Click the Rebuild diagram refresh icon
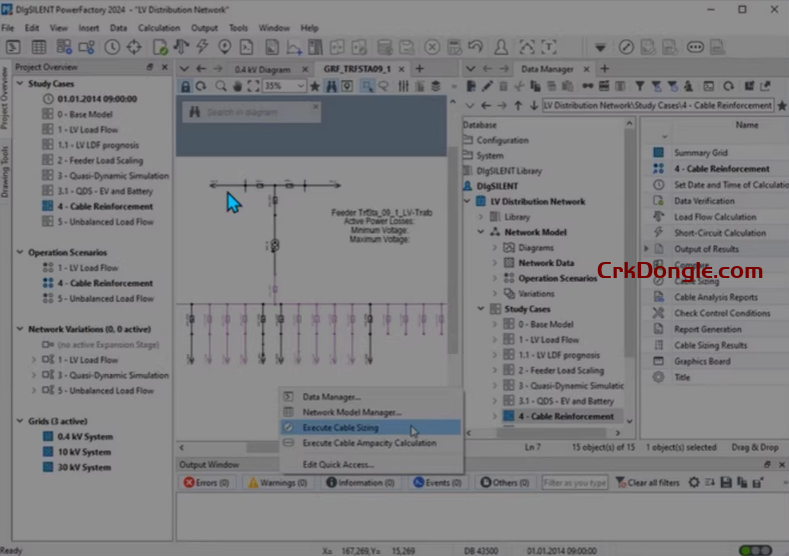The height and width of the screenshot is (556, 789). click(203, 87)
